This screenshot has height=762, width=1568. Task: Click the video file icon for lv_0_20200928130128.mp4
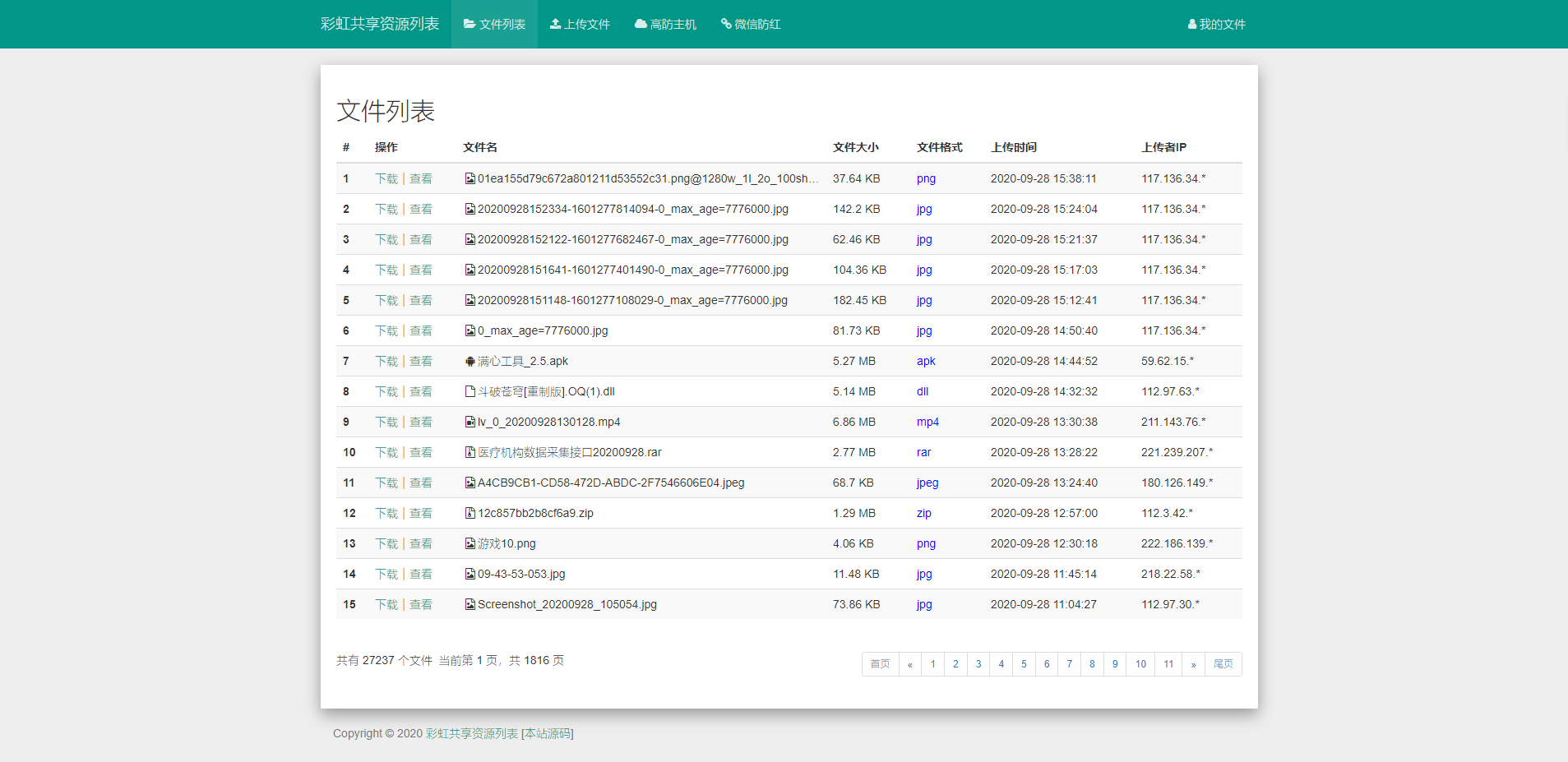(x=469, y=422)
